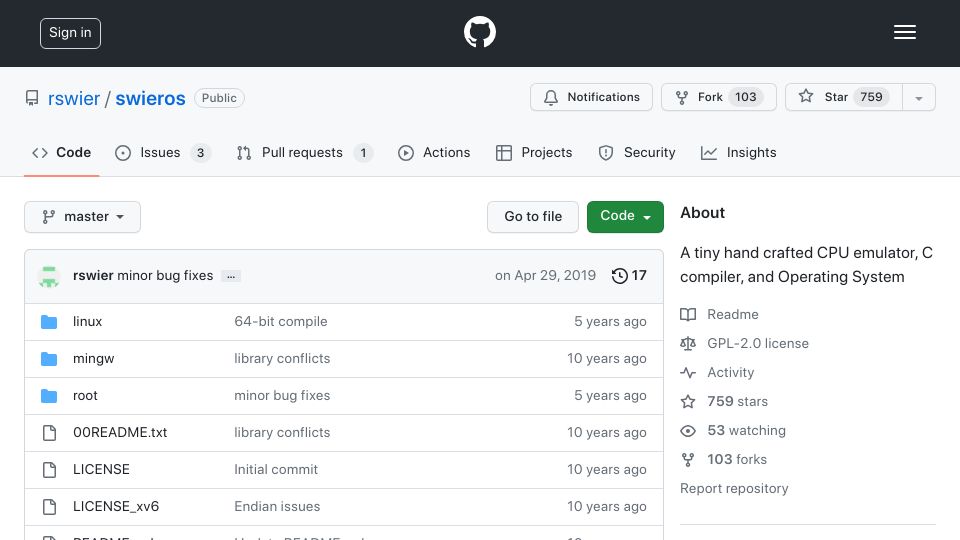
Task: Fork the repository with Fork button
Action: pos(719,97)
